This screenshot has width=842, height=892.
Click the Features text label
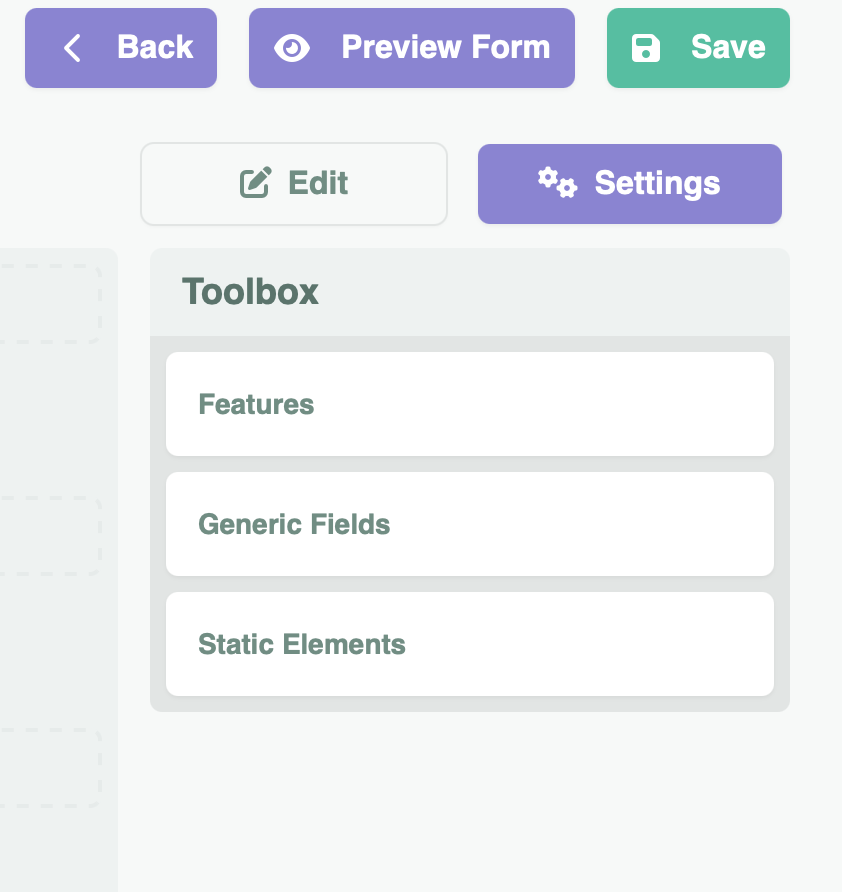pyautogui.click(x=256, y=404)
